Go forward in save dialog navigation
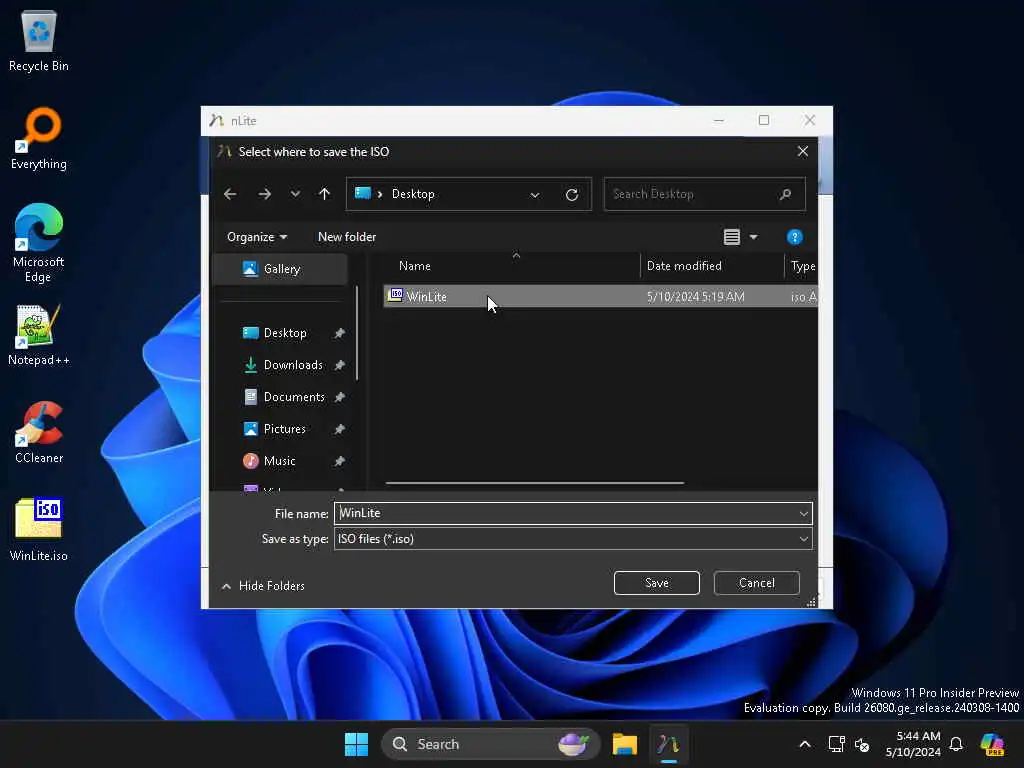The width and height of the screenshot is (1024, 768). pyautogui.click(x=264, y=194)
